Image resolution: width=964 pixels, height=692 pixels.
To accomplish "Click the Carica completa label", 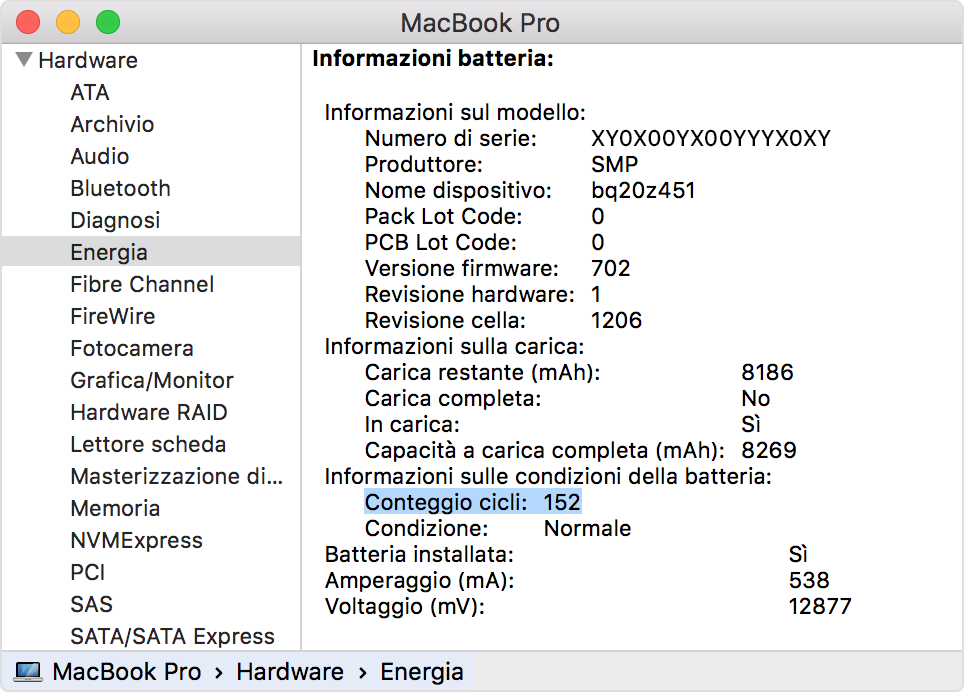I will (453, 399).
